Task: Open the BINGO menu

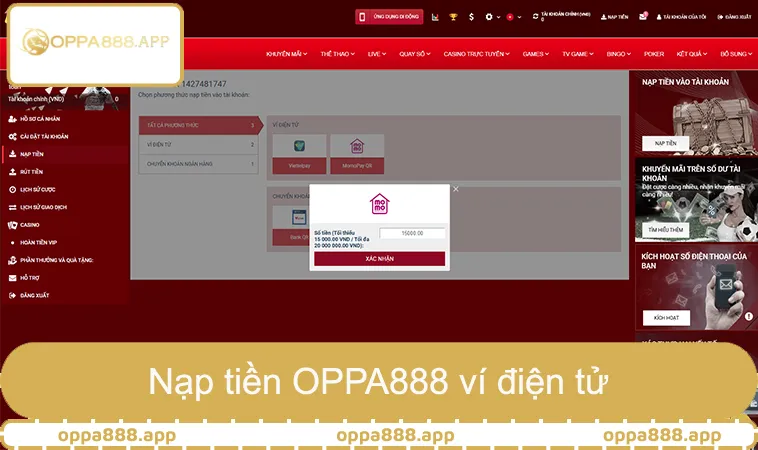Action: tap(619, 54)
